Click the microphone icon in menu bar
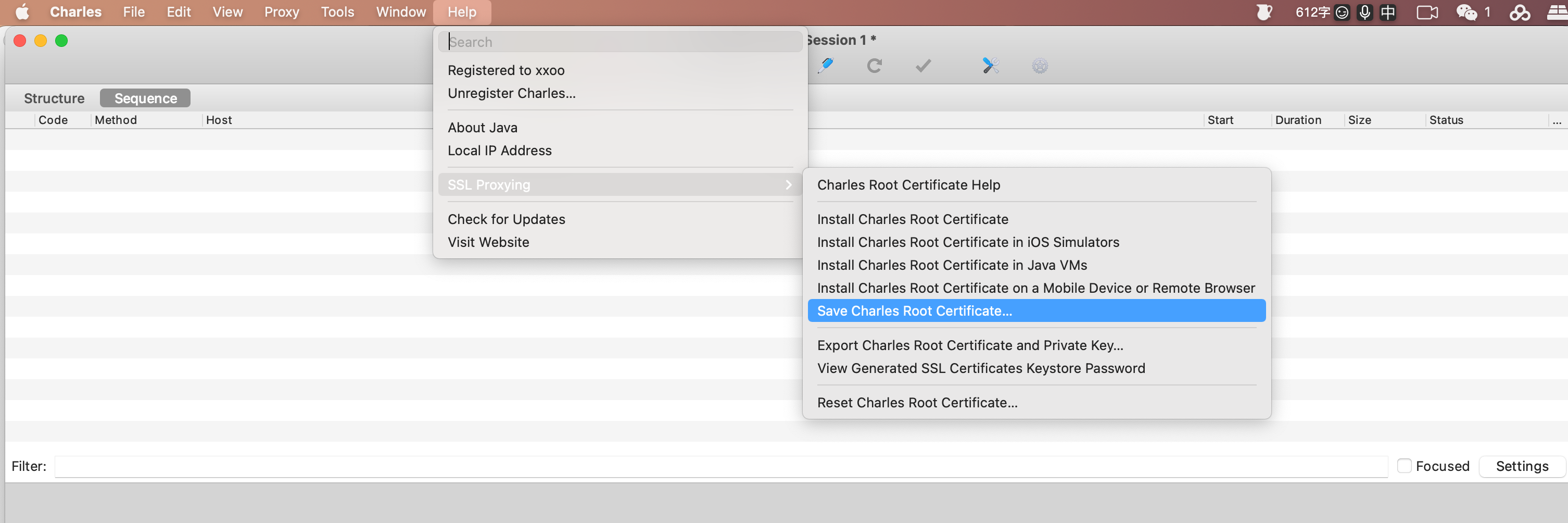The height and width of the screenshot is (523, 1568). pos(1364,12)
